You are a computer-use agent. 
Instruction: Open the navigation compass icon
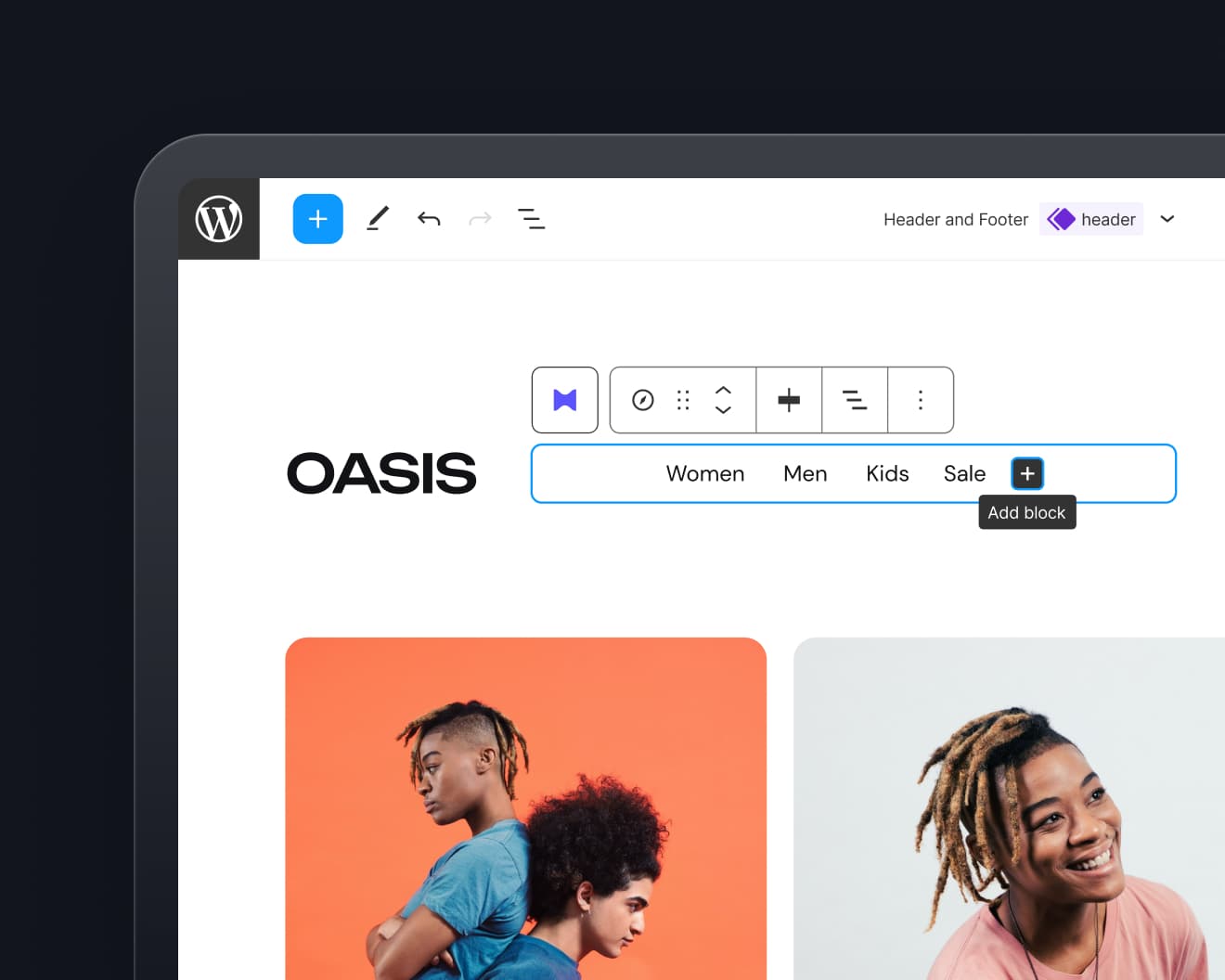643,400
